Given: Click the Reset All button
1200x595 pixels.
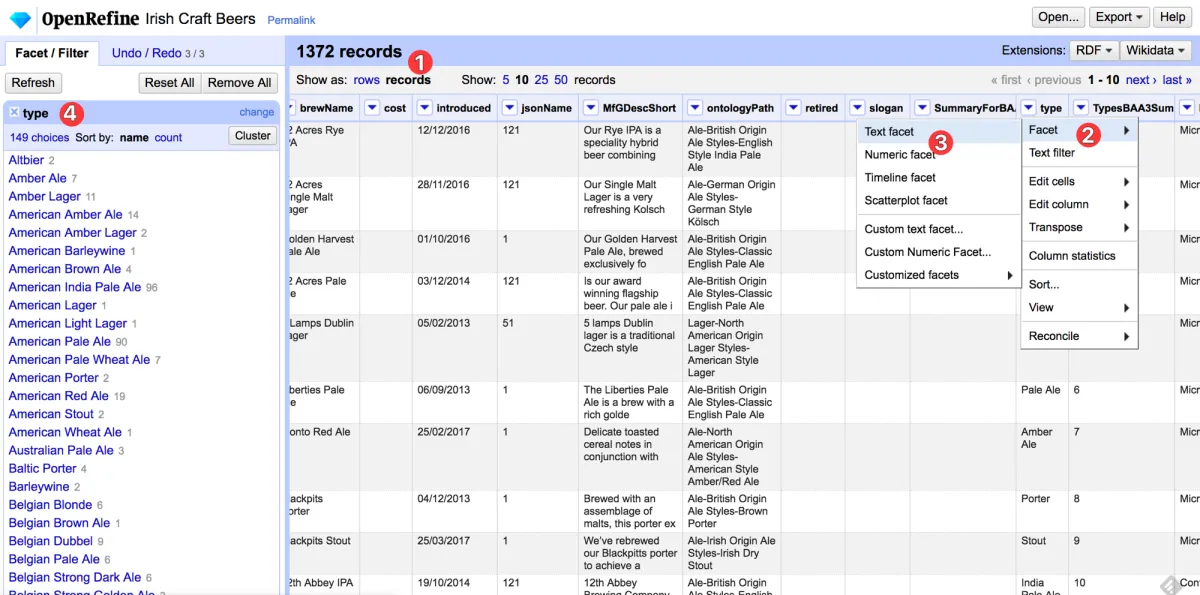Looking at the screenshot, I should tap(169, 83).
